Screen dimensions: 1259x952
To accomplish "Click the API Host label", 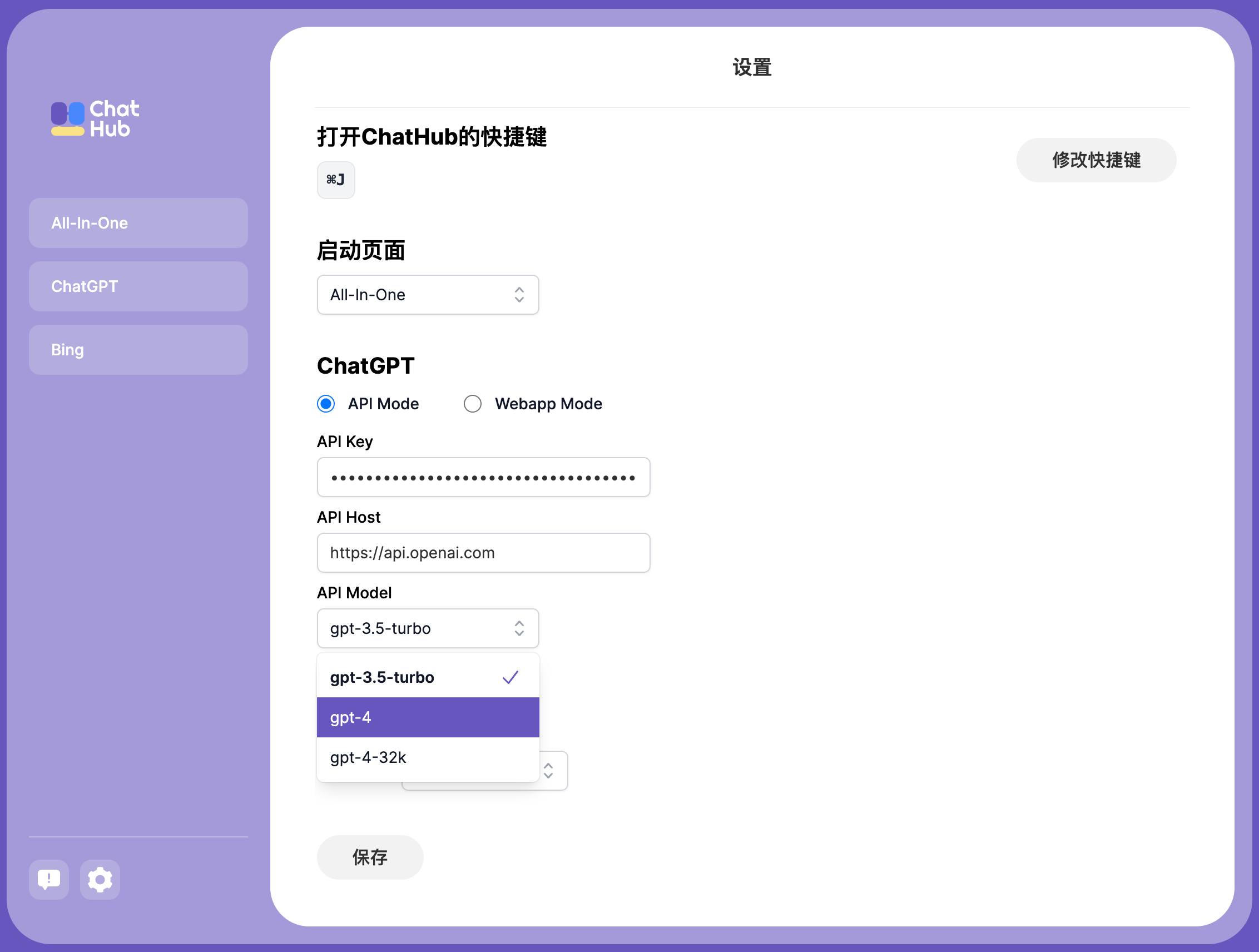I will (349, 517).
